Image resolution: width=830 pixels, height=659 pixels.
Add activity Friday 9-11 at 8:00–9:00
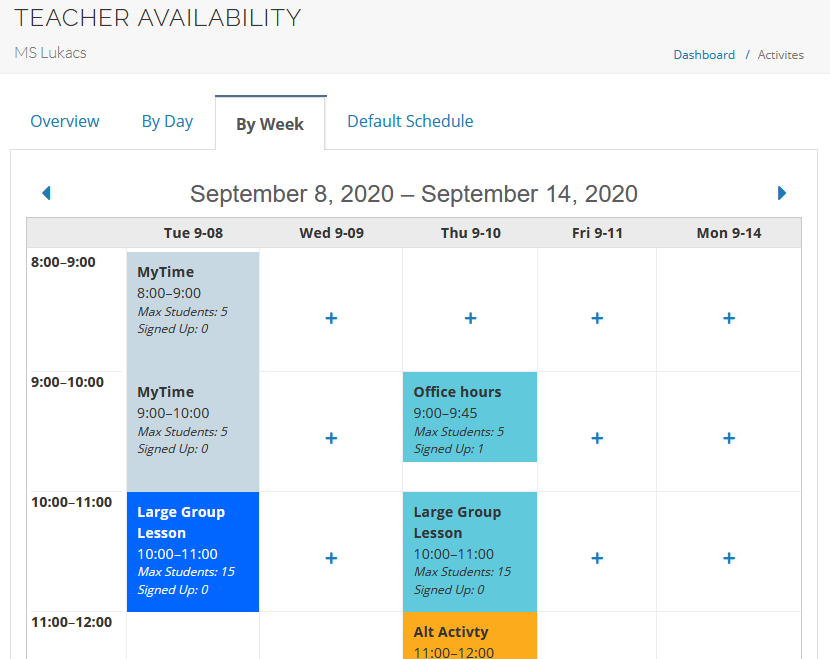point(597,318)
